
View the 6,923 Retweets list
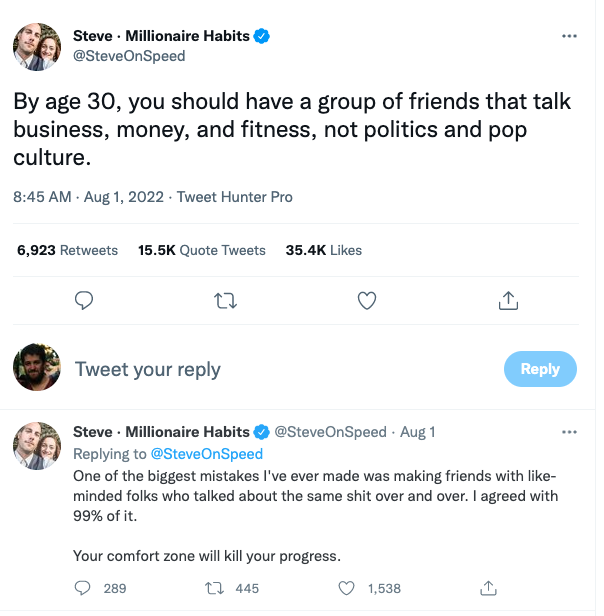67,250
